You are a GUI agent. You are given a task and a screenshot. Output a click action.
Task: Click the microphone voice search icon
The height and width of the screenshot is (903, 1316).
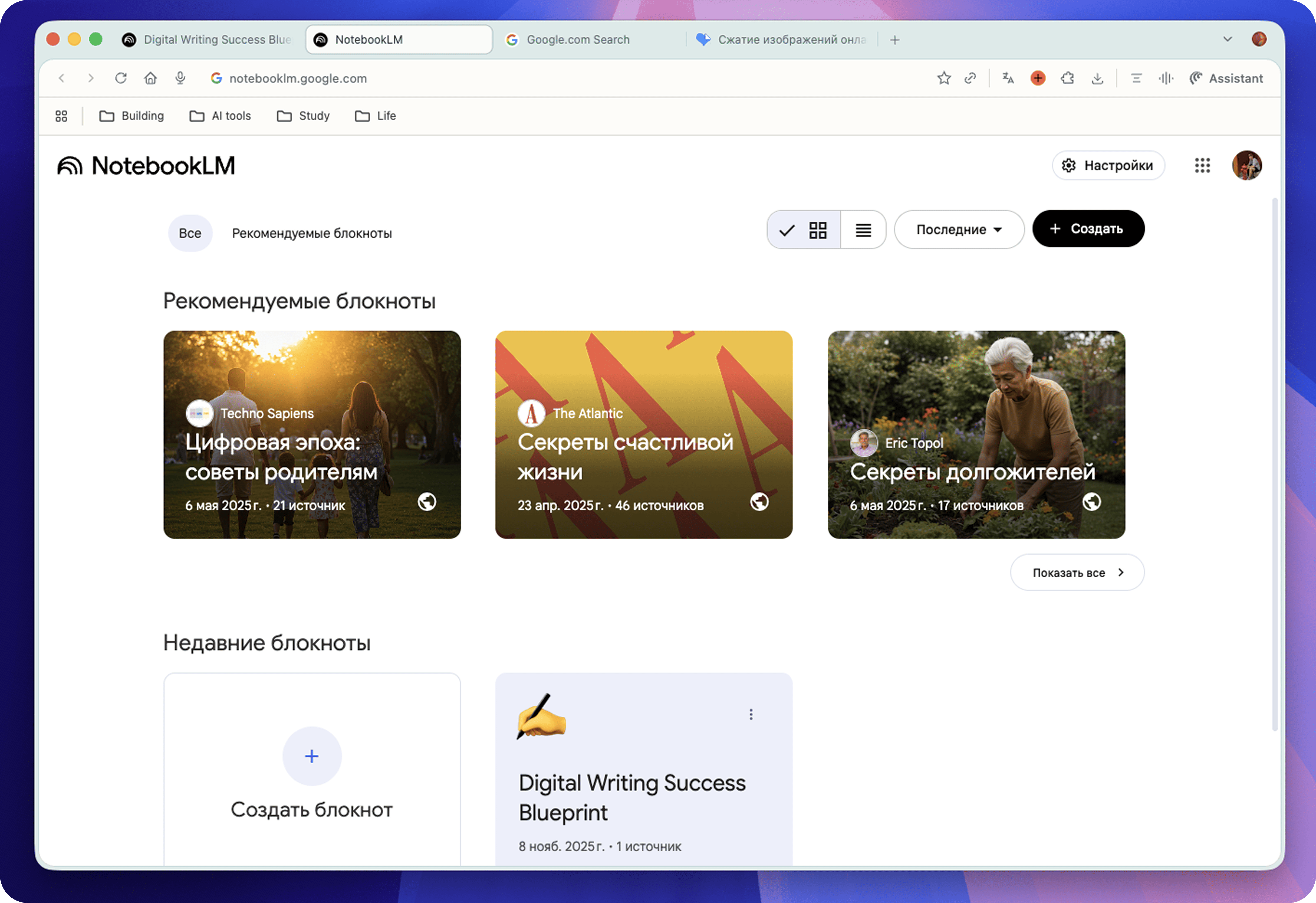(x=180, y=78)
